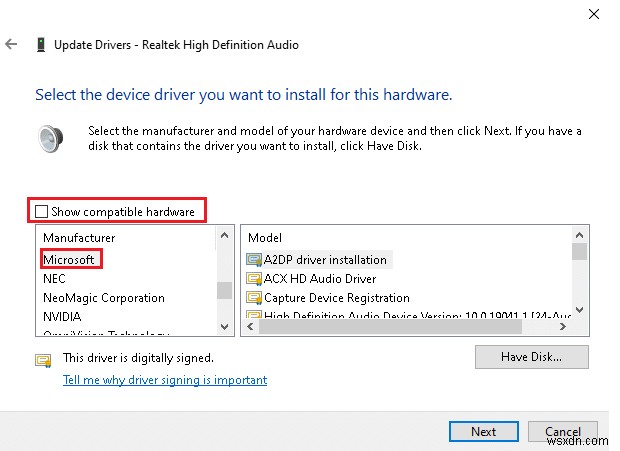Click the Manufacturer column header

(x=79, y=238)
